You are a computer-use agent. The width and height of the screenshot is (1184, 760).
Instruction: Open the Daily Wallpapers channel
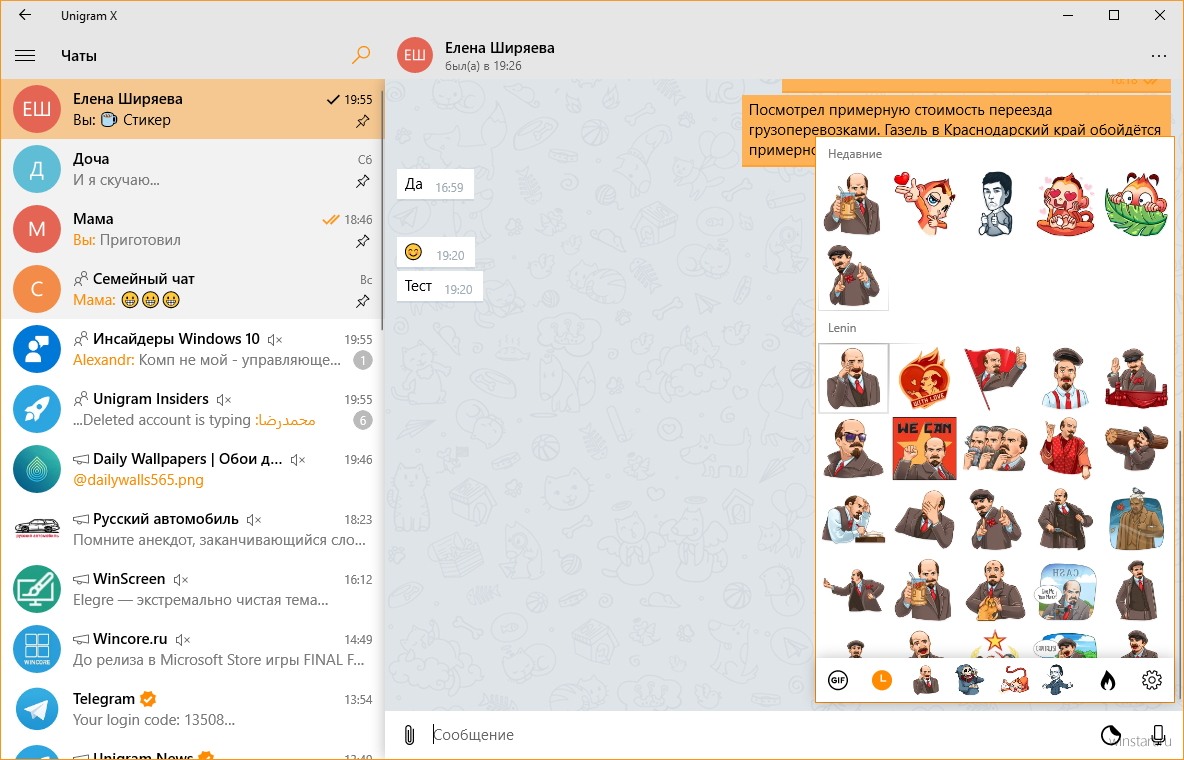coord(193,468)
